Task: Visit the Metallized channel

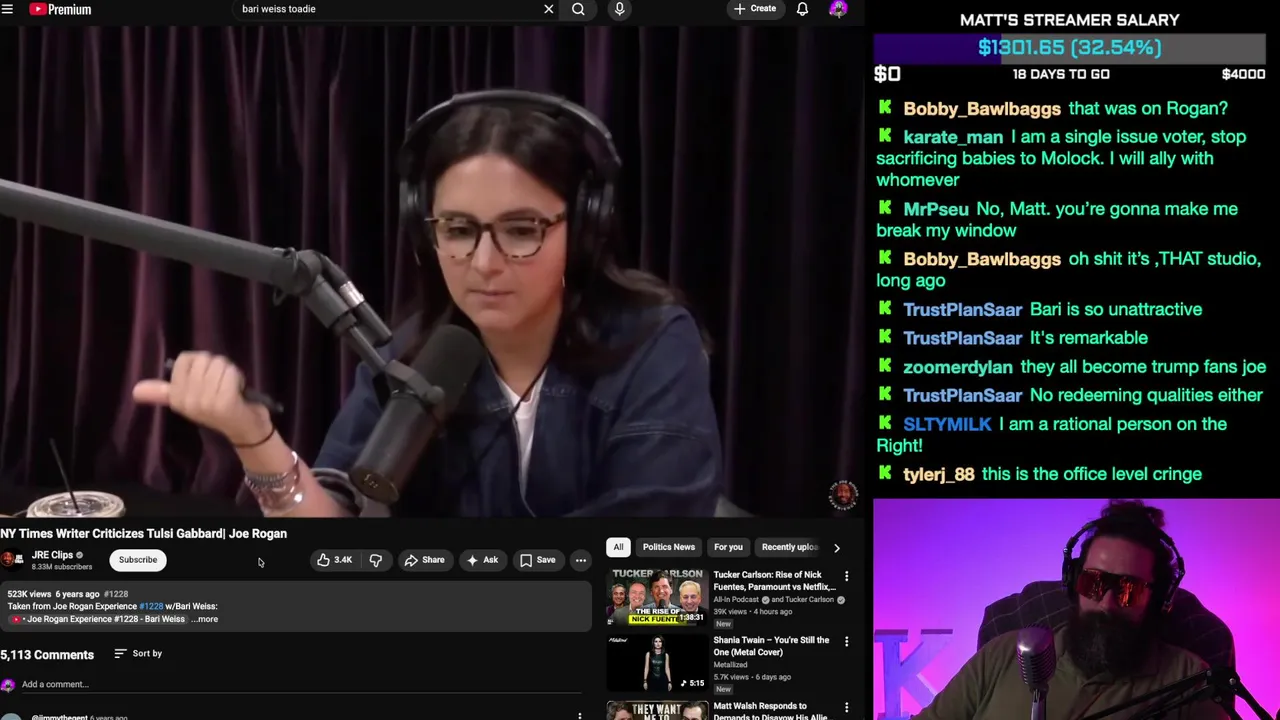Action: pos(730,665)
